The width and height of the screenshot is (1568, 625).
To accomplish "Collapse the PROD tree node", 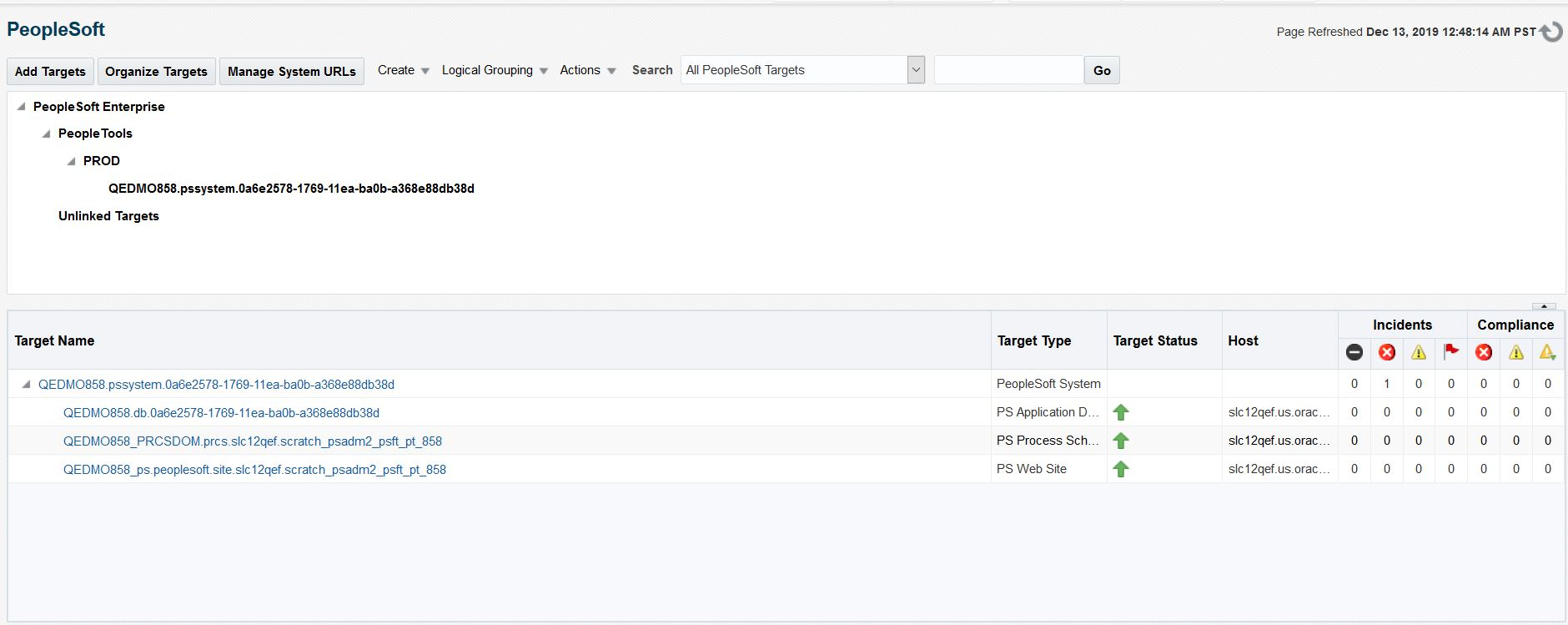I will (72, 161).
